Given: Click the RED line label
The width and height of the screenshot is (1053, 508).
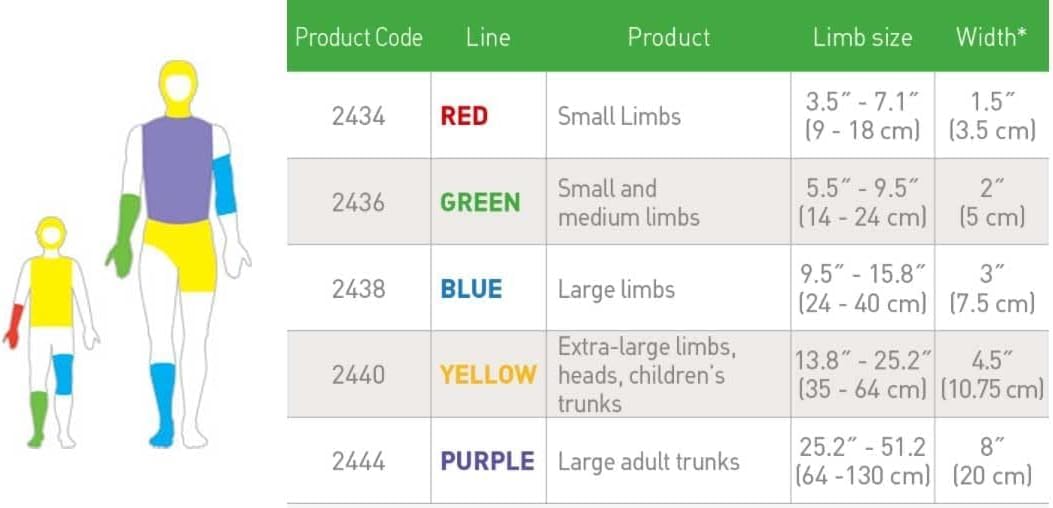Looking at the screenshot, I should click(x=464, y=116).
